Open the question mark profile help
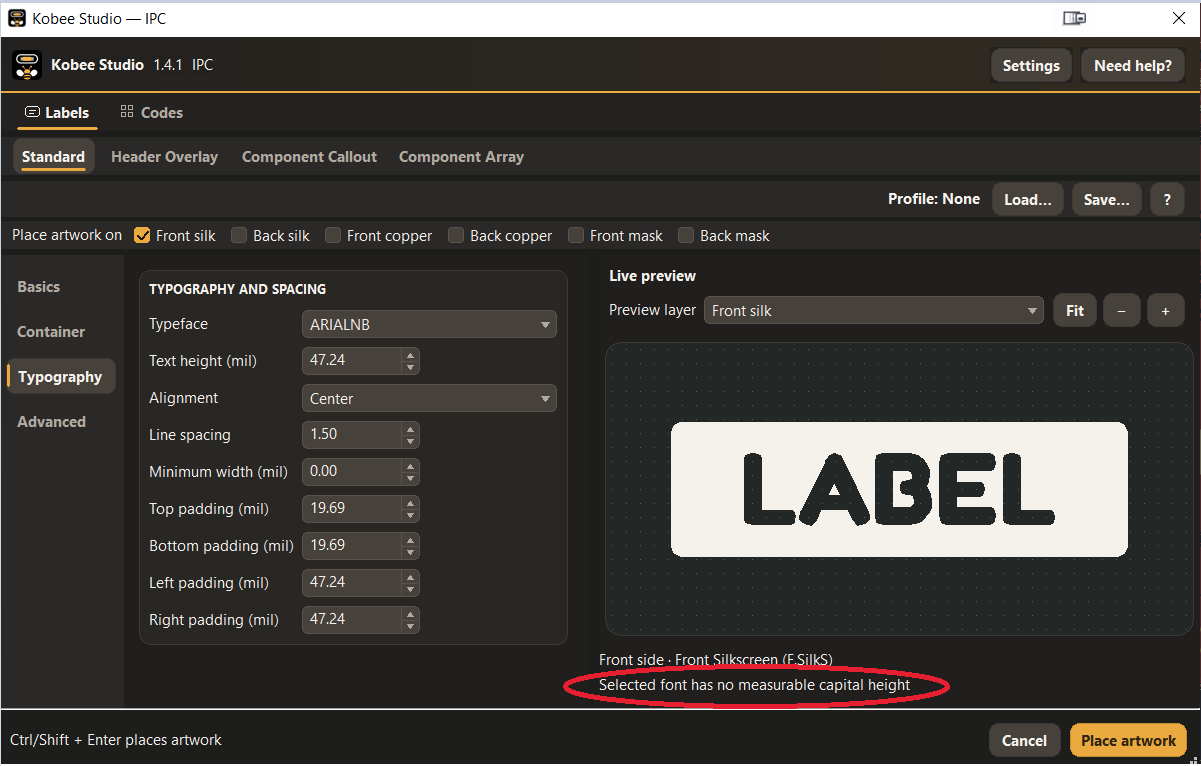The image size is (1201, 766). point(1167,199)
